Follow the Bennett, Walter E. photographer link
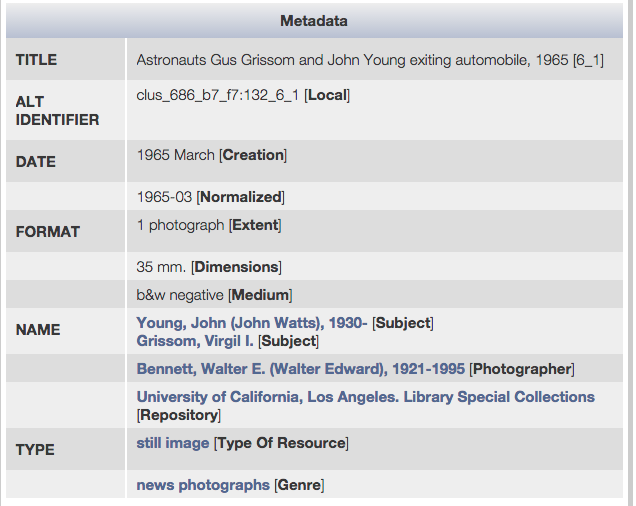636x506 pixels. pos(301,369)
